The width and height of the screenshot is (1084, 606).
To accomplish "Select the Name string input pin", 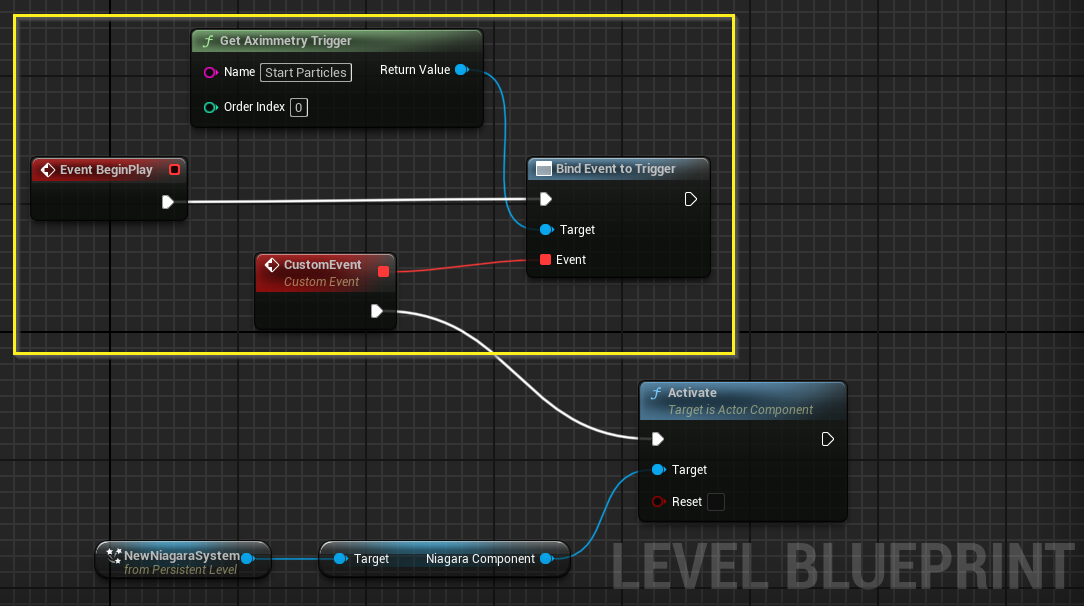I will (x=211, y=73).
